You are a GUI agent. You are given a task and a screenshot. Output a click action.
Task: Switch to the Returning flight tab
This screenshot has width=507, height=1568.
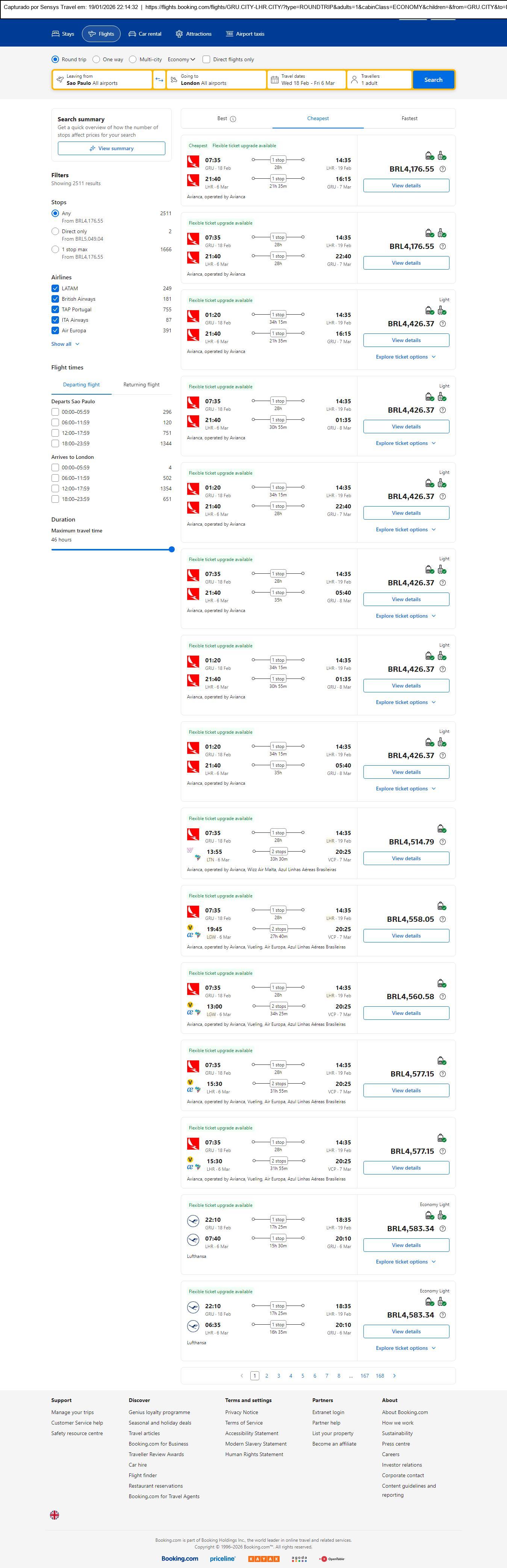coord(141,385)
